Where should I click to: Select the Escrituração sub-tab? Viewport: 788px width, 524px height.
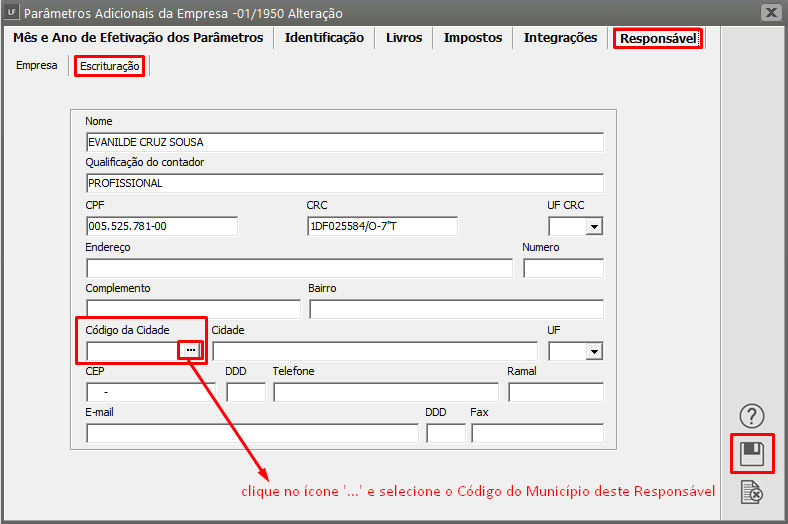click(x=111, y=66)
